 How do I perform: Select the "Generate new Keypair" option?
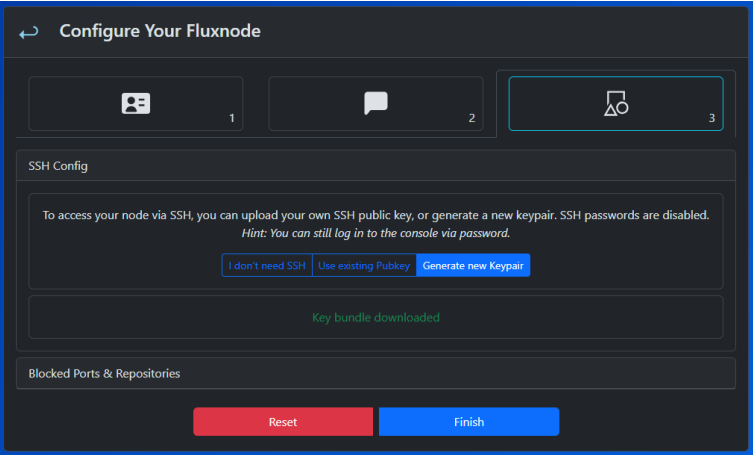coord(473,265)
